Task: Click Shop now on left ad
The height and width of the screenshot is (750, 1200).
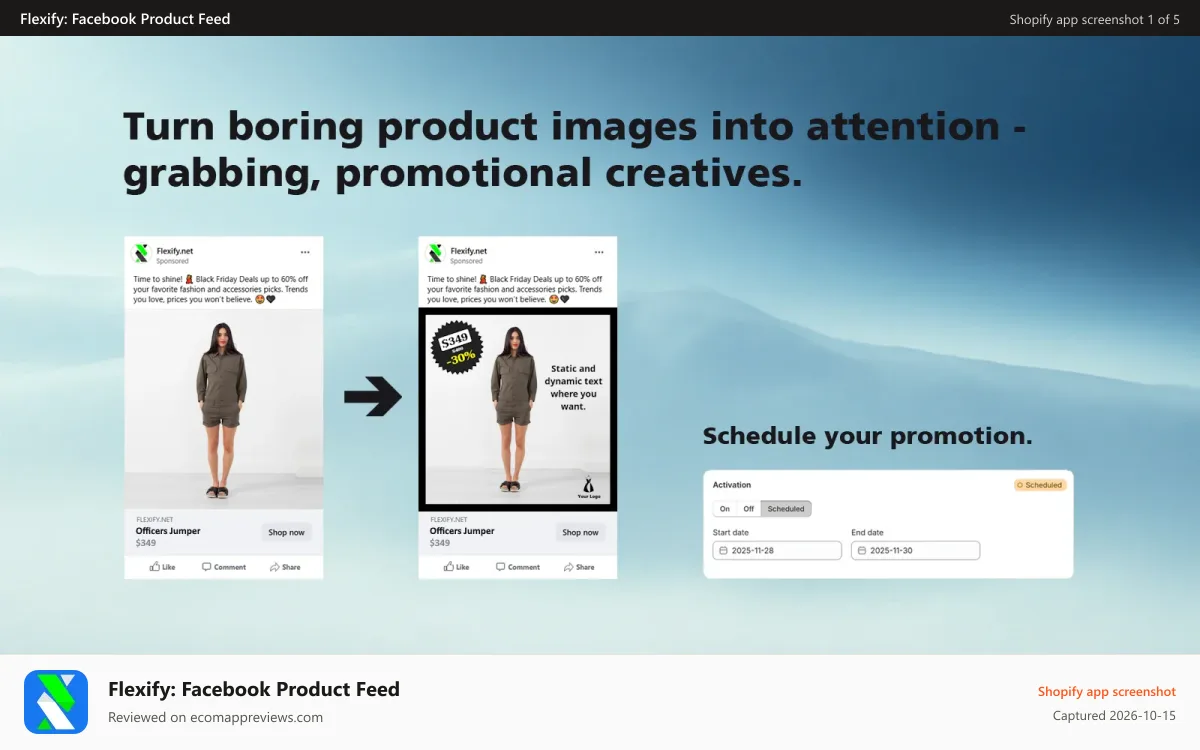Action: [286, 532]
